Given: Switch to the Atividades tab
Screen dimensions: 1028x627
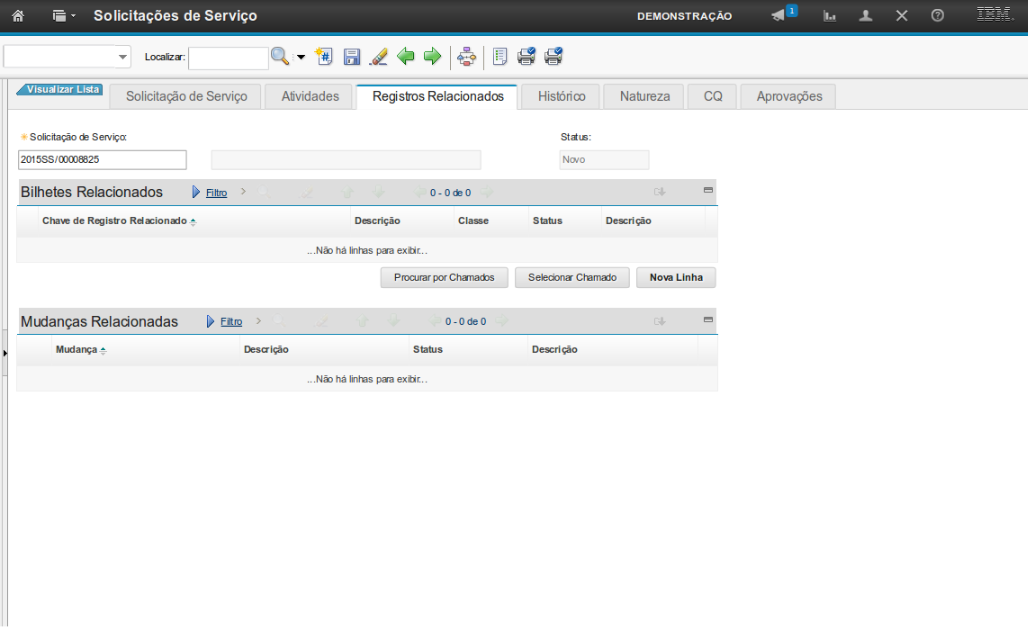Looking at the screenshot, I should click(x=310, y=97).
